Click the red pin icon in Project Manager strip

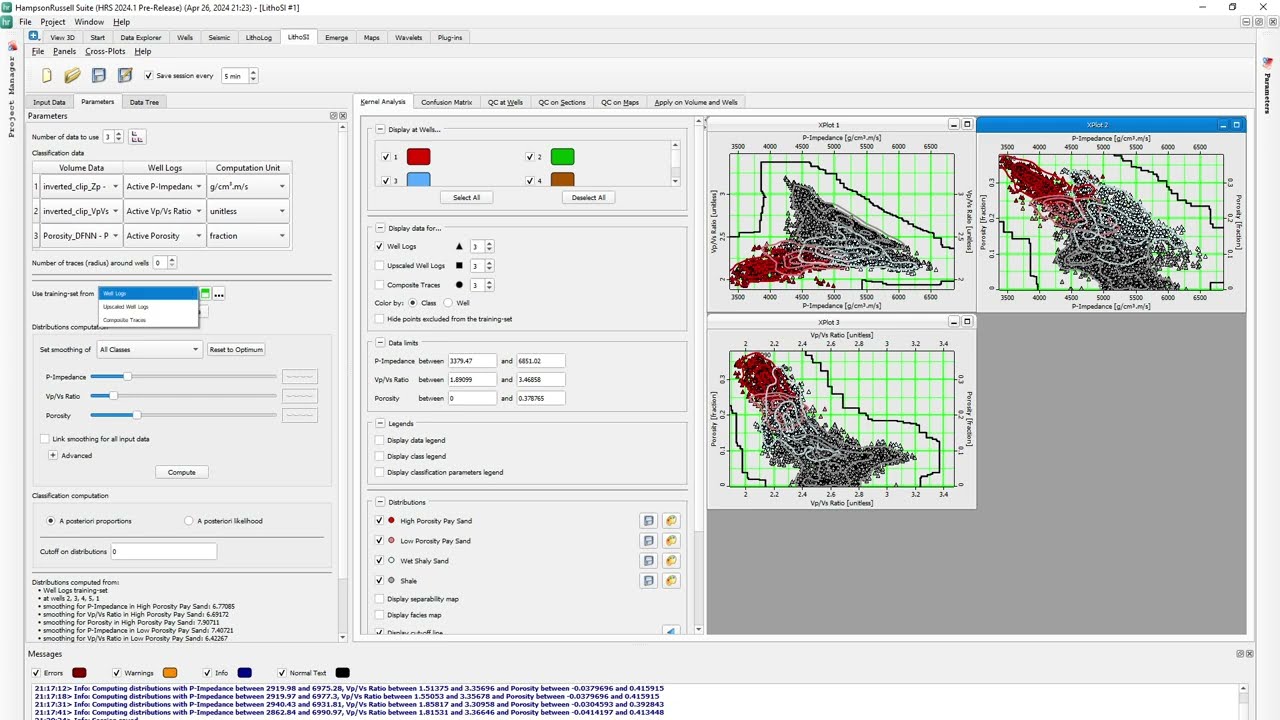pos(12,46)
